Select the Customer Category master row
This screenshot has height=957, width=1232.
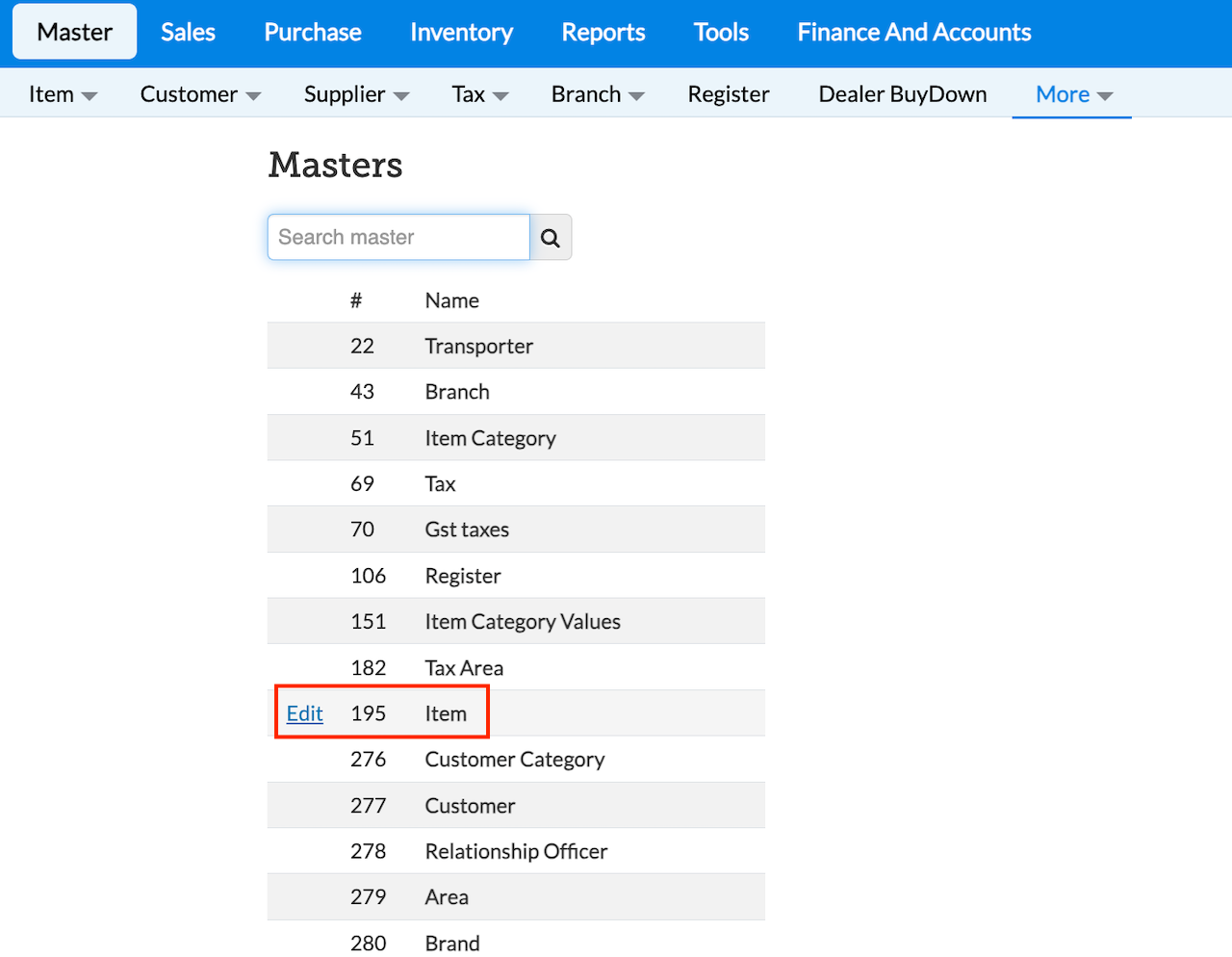click(514, 760)
